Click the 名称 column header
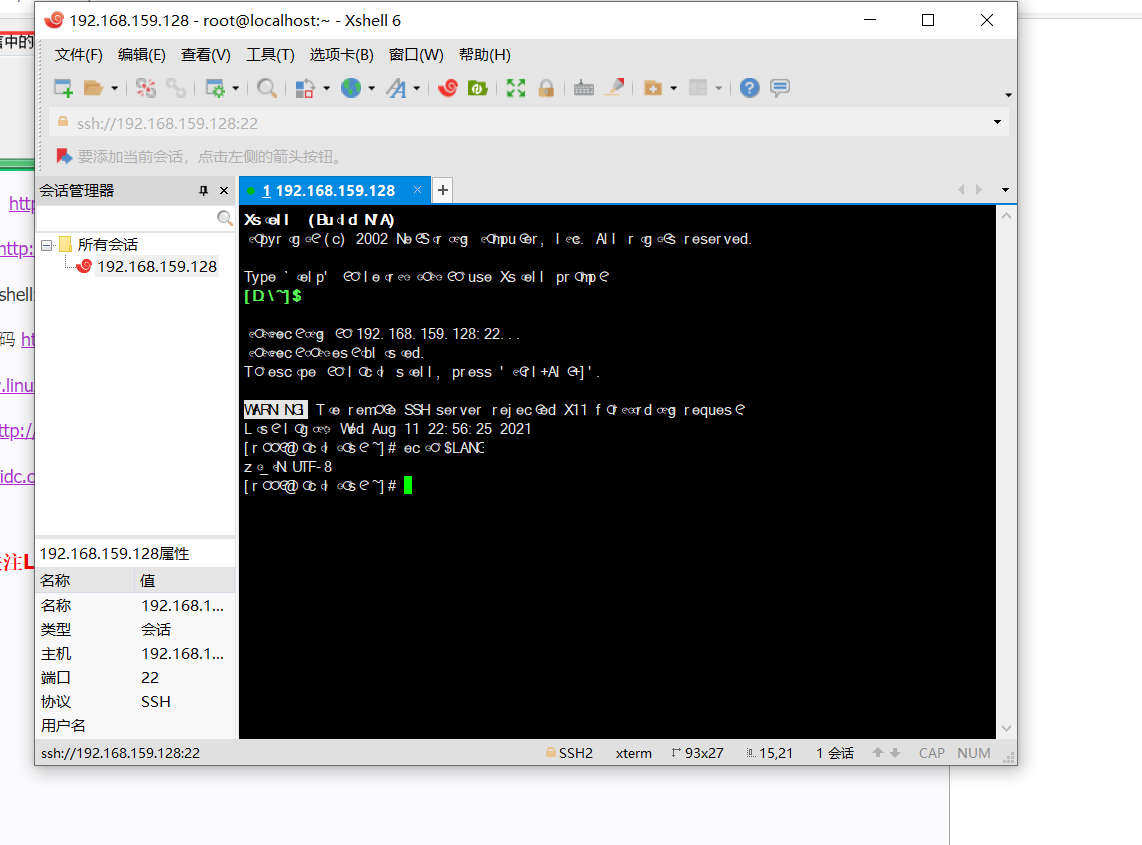Screen dimensions: 1142x845 [x=86, y=581]
